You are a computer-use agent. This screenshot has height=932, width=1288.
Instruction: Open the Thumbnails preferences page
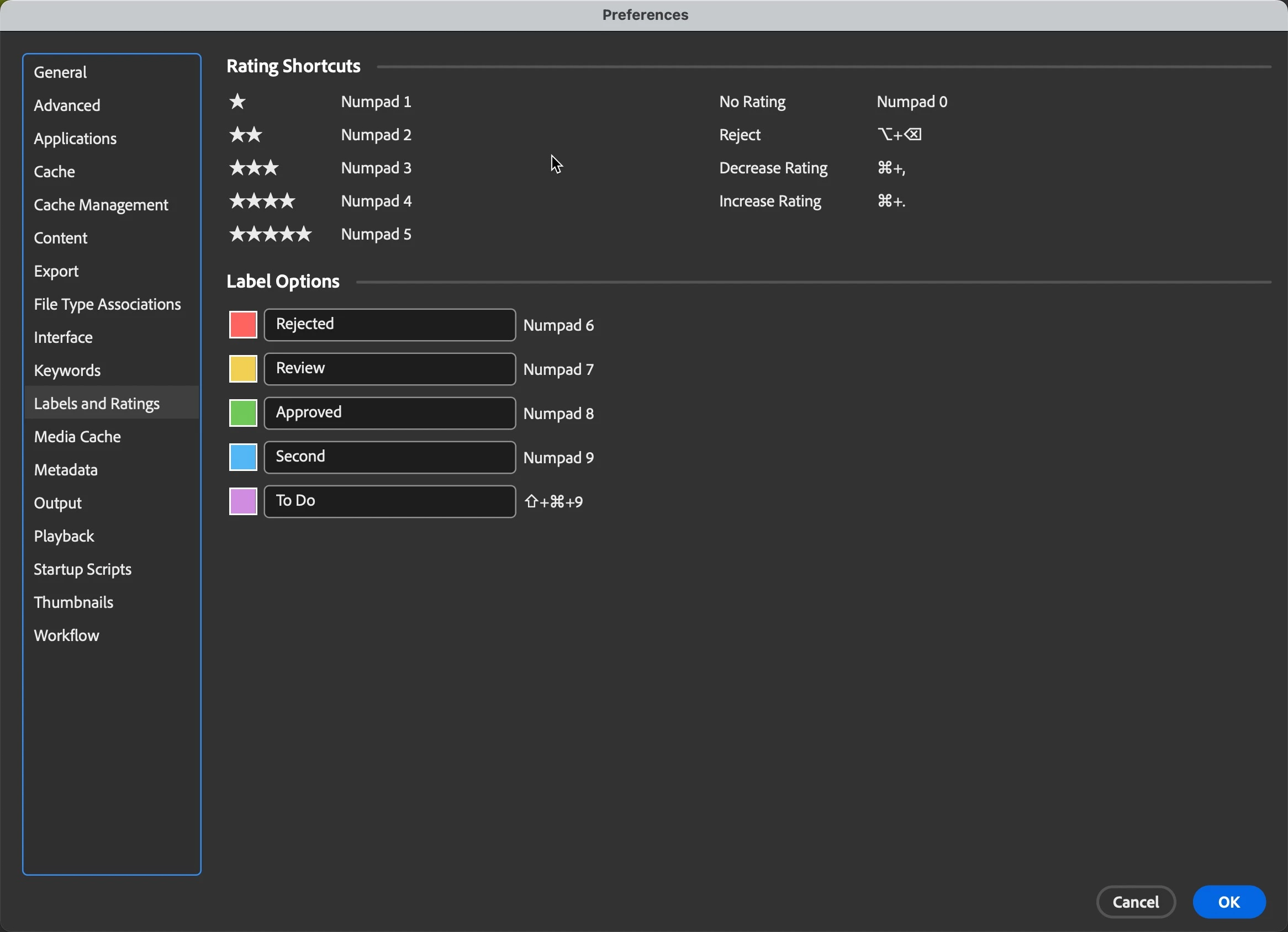pos(74,602)
